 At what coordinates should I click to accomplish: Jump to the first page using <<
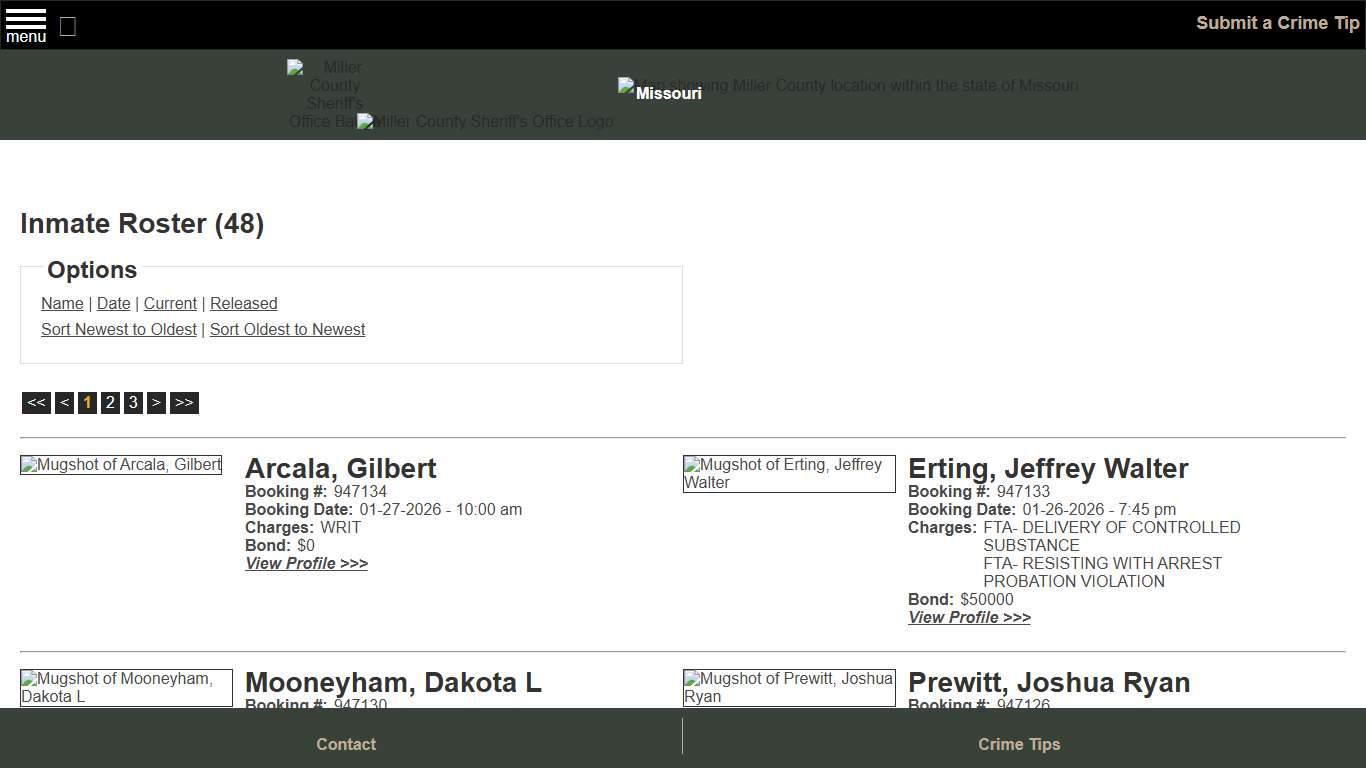point(35,402)
